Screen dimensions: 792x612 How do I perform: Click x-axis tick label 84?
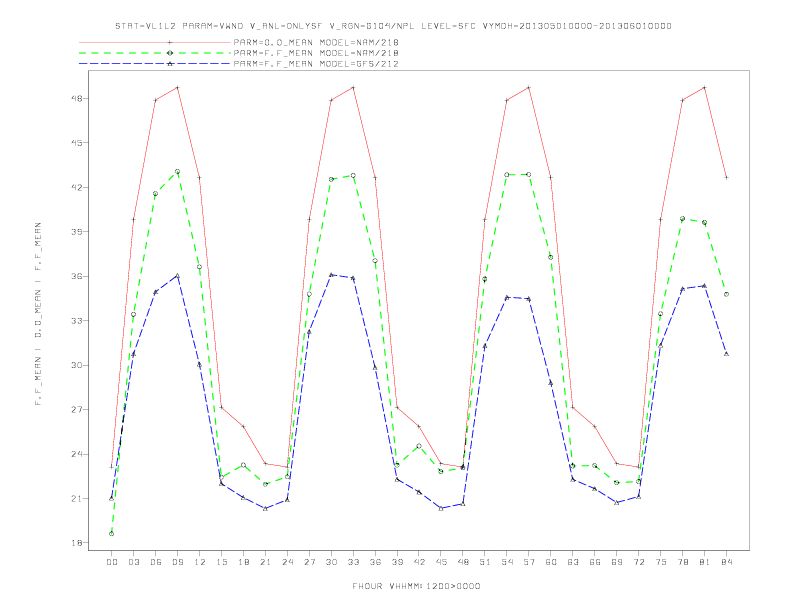(726, 562)
